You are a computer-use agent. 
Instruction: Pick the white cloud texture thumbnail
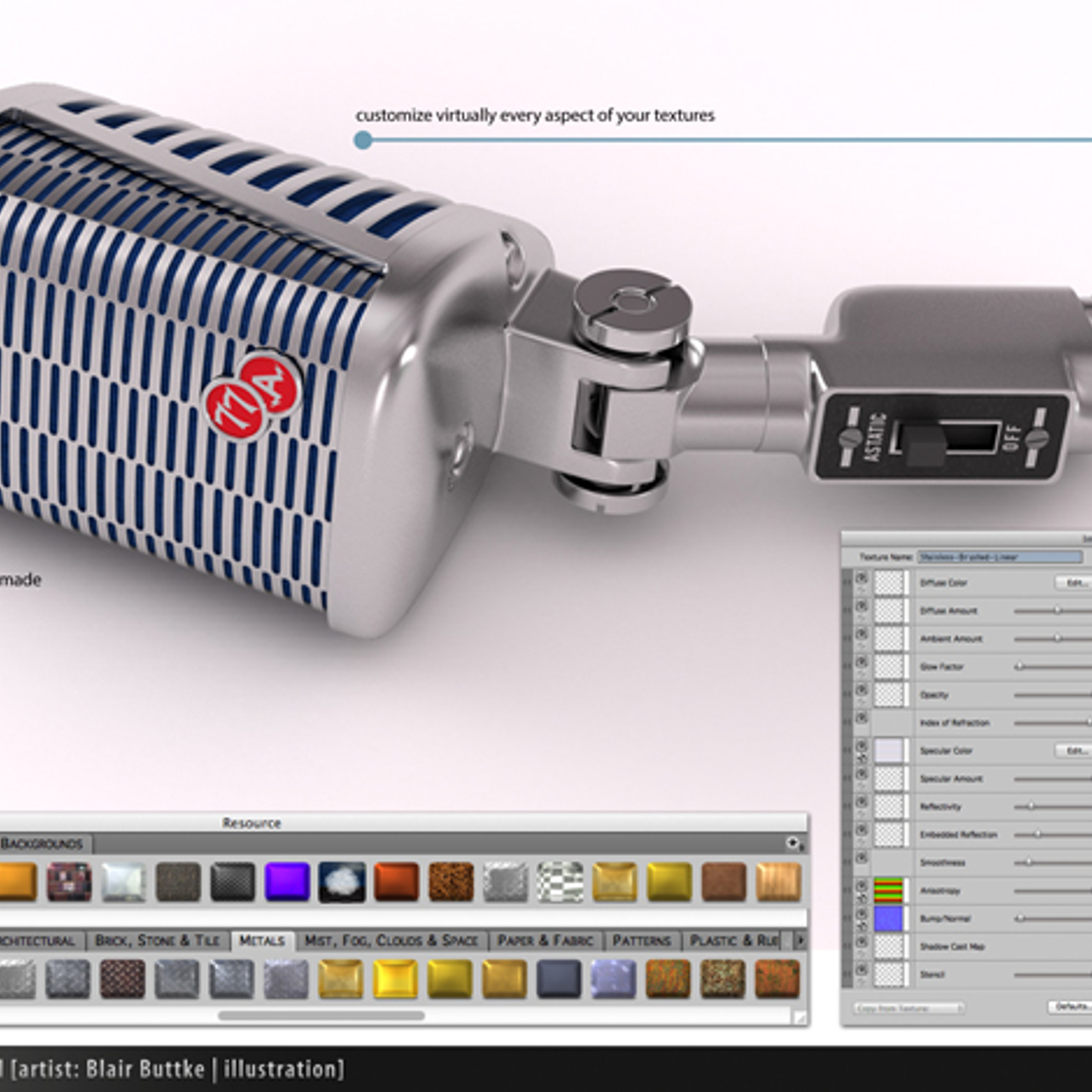point(342,881)
